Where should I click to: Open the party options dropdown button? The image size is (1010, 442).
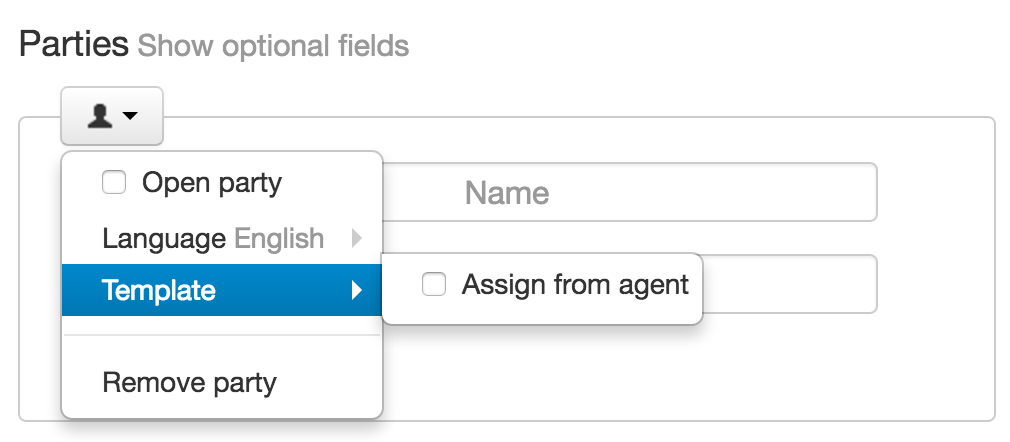[x=112, y=116]
